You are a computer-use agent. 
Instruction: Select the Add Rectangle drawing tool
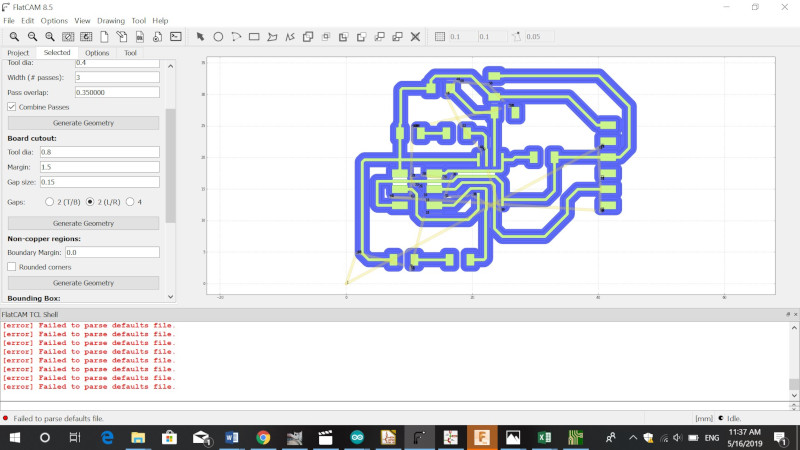point(254,37)
